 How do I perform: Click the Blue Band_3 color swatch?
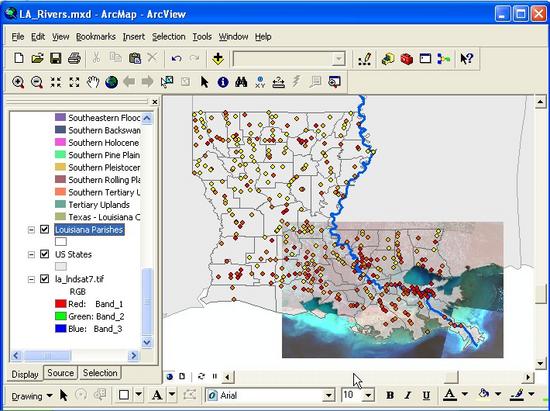click(61, 329)
